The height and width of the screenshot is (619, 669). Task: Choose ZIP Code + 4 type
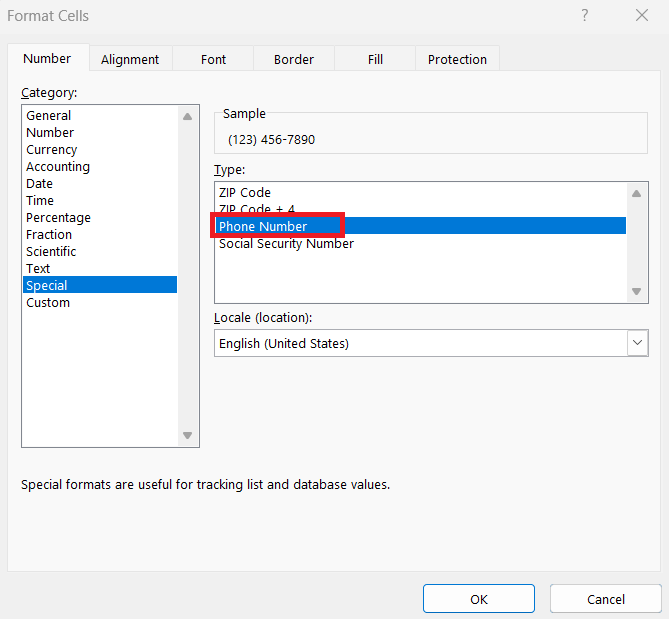(421, 209)
